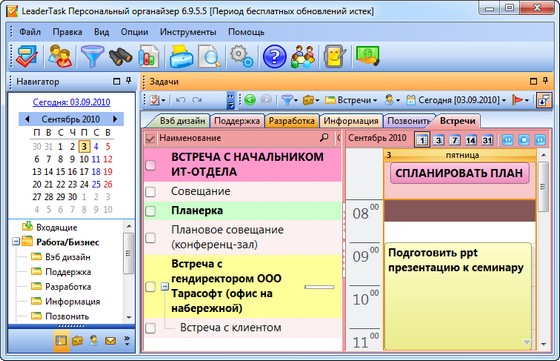Switch to the Разработка tab
The height and width of the screenshot is (361, 560).
[292, 121]
